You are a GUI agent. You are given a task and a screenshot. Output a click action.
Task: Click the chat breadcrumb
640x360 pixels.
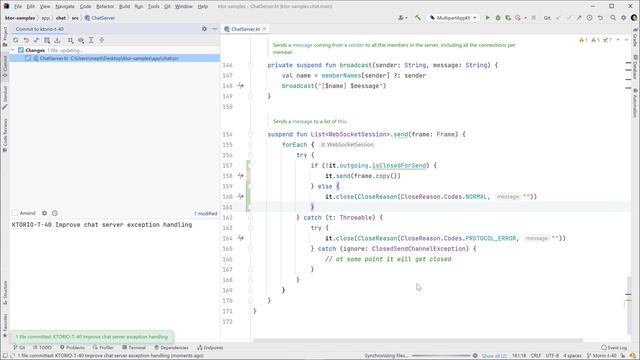61,18
